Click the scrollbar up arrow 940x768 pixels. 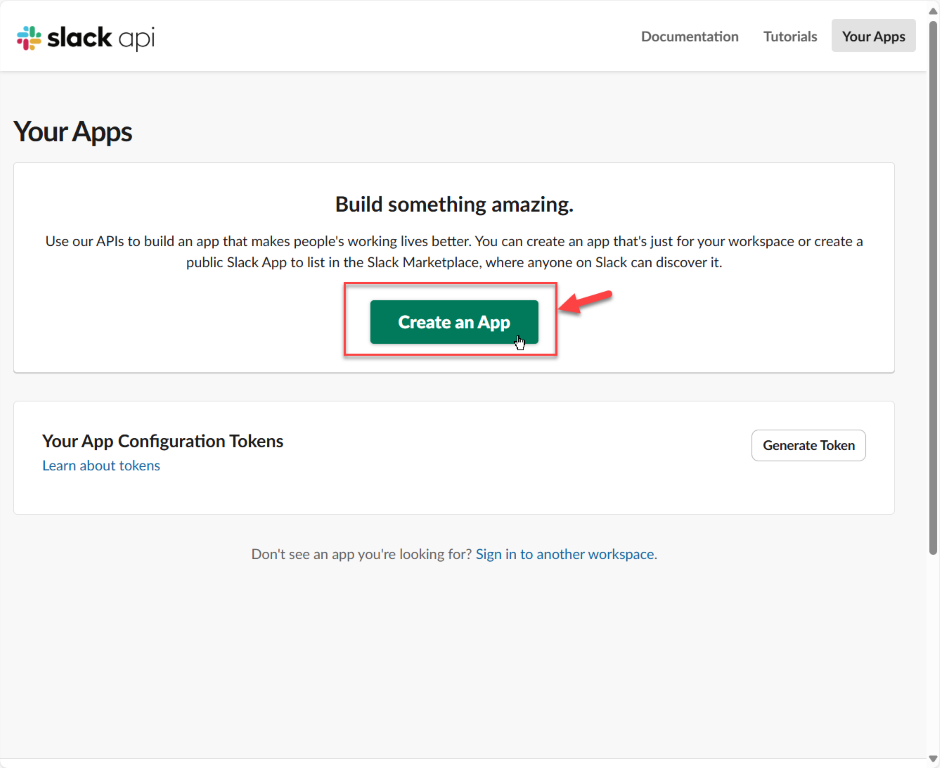point(933,11)
